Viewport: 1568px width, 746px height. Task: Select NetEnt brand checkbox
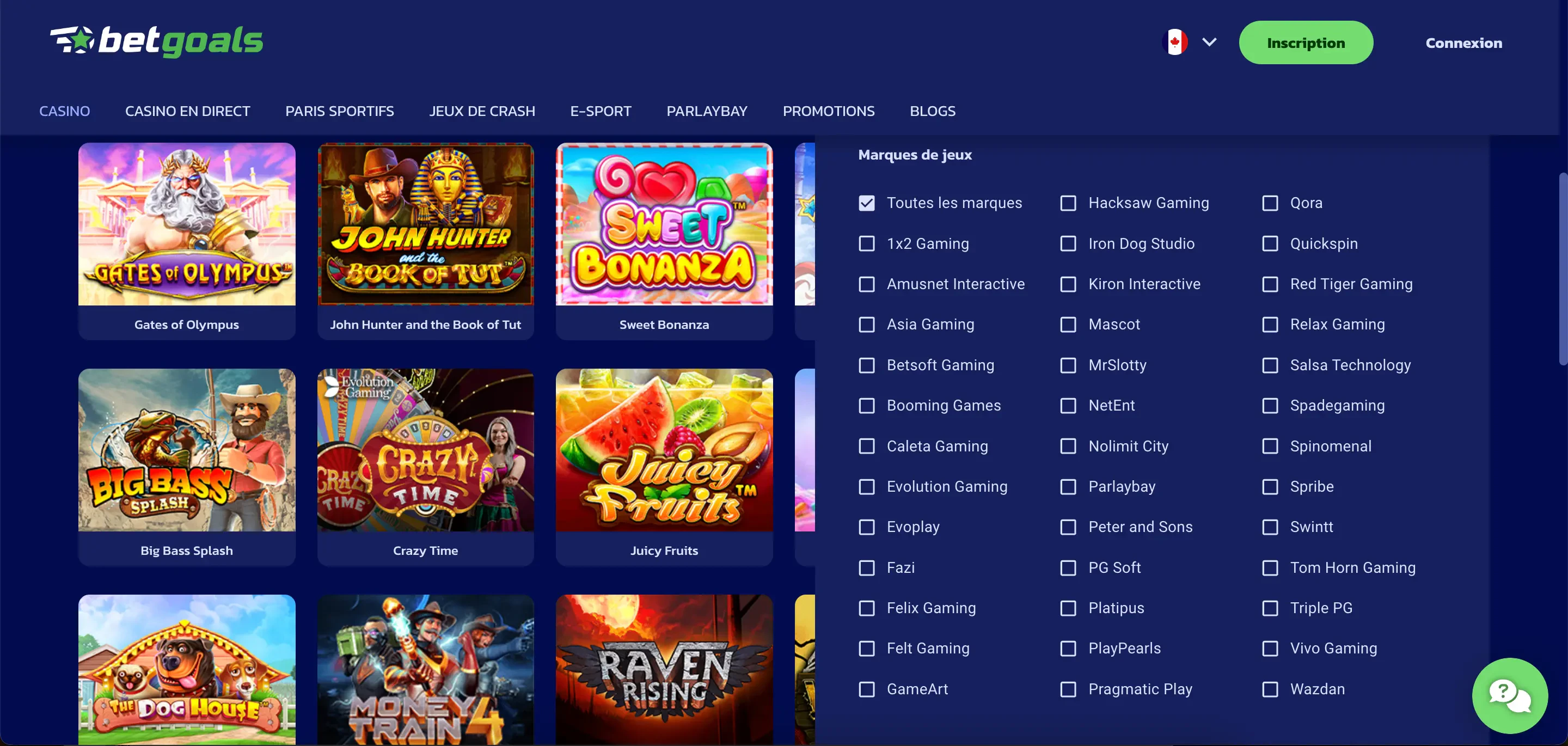pos(1068,406)
